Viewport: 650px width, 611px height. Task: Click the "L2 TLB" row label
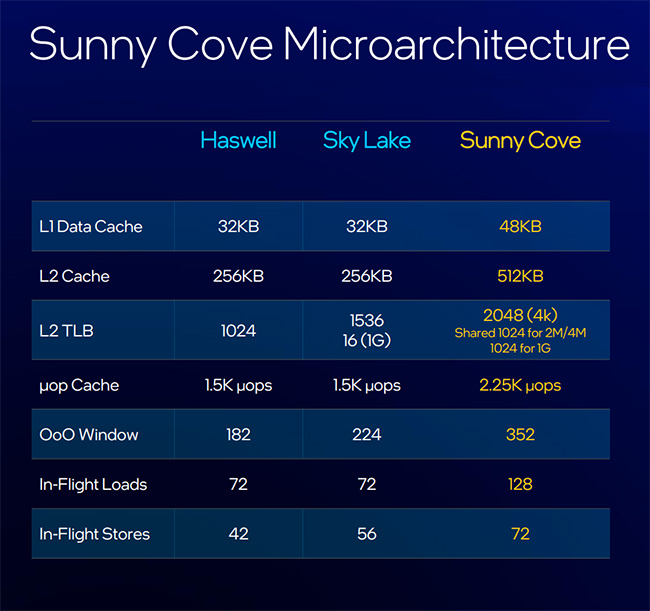click(x=66, y=331)
